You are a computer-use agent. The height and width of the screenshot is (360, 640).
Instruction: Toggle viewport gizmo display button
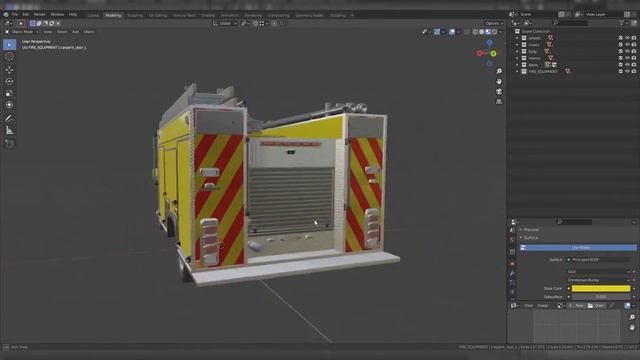437,32
